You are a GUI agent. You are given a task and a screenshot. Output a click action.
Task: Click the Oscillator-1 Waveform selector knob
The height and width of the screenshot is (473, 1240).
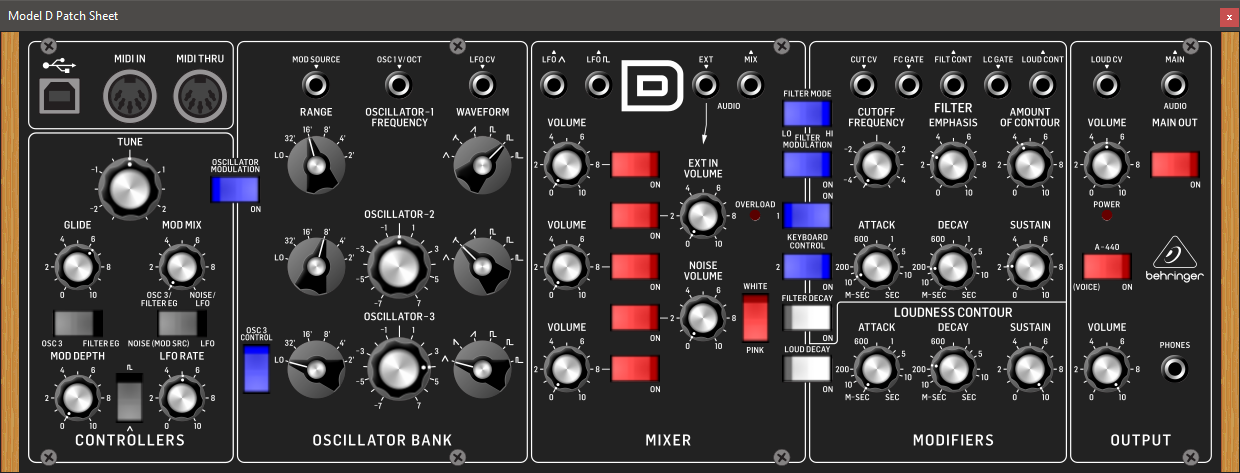coord(482,165)
